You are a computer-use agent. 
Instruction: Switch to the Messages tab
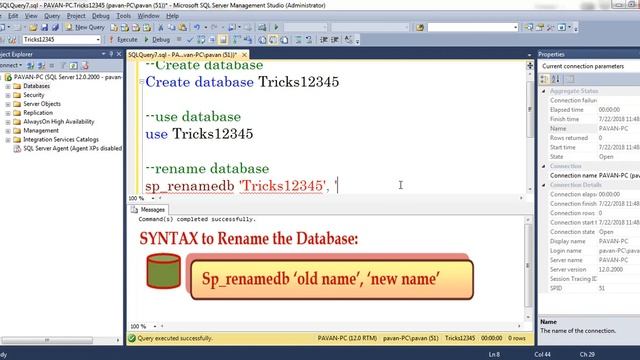[148, 209]
